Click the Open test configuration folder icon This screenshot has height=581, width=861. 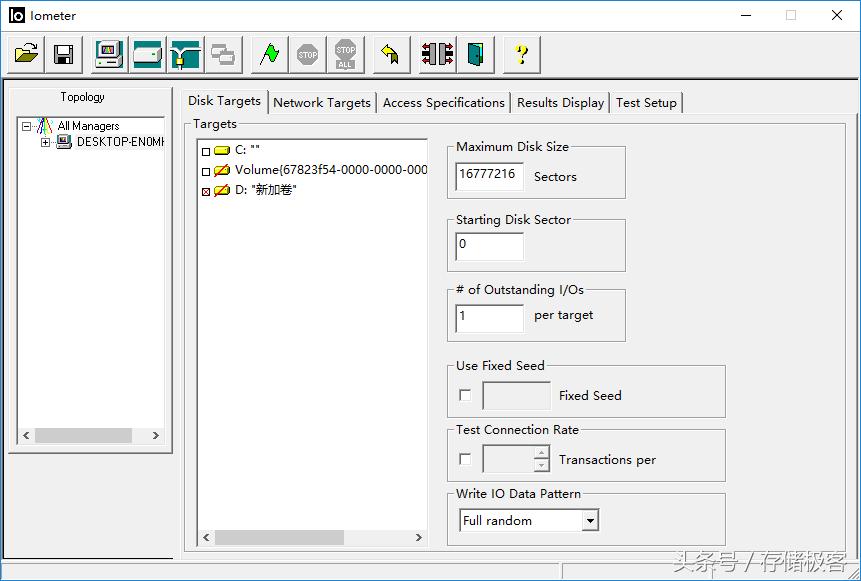[26, 54]
